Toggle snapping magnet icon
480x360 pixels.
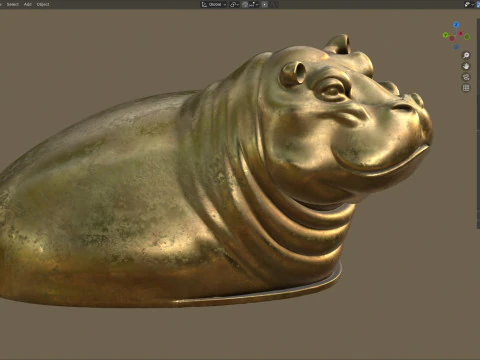[245, 4]
